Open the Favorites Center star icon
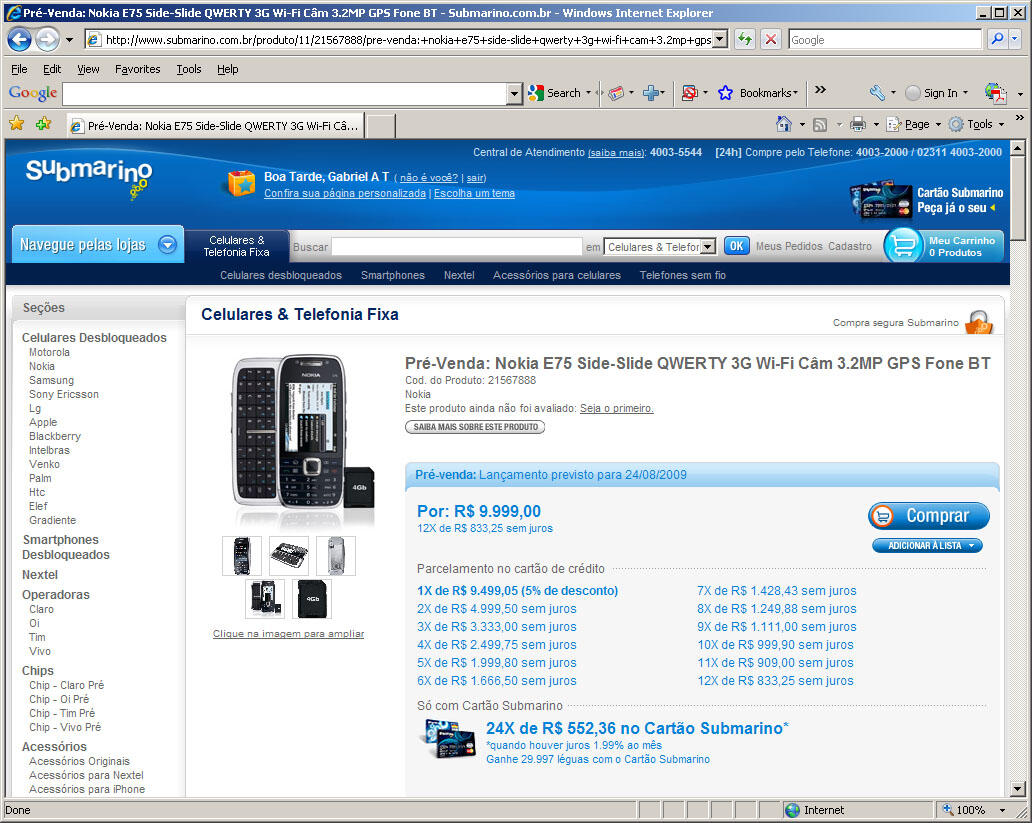 click(16, 124)
